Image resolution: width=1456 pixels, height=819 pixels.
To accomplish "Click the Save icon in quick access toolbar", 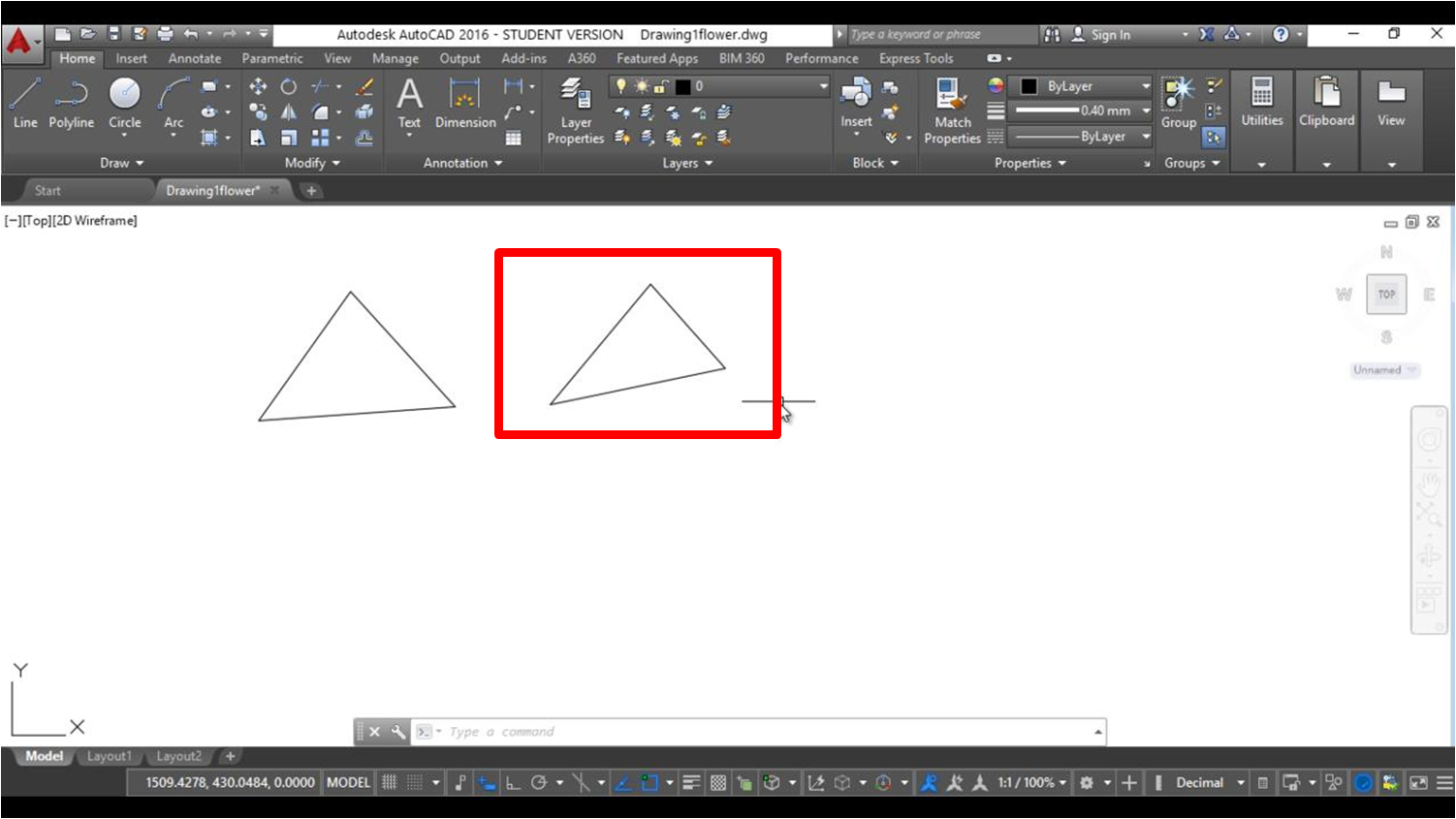I will pyautogui.click(x=114, y=34).
